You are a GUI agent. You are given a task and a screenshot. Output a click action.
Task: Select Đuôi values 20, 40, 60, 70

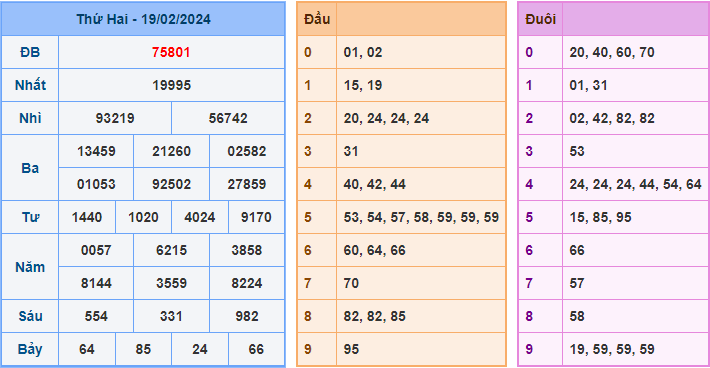[612, 52]
